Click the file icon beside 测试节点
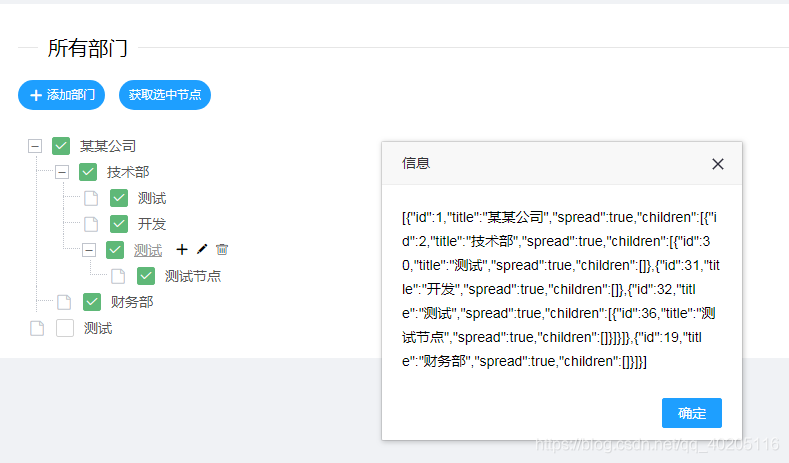This screenshot has width=789, height=463. pos(118,276)
